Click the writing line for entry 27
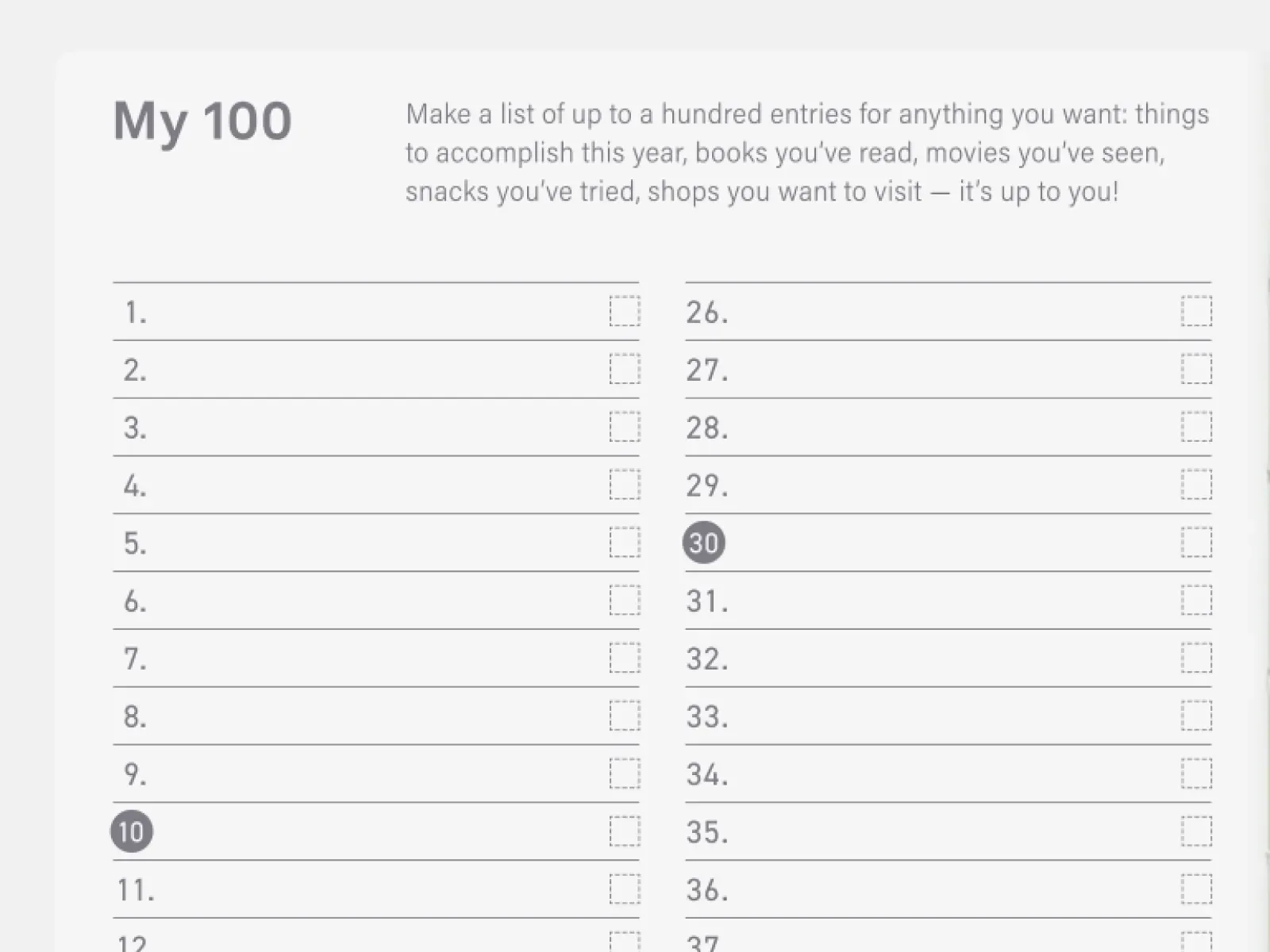1270x952 pixels. click(949, 370)
